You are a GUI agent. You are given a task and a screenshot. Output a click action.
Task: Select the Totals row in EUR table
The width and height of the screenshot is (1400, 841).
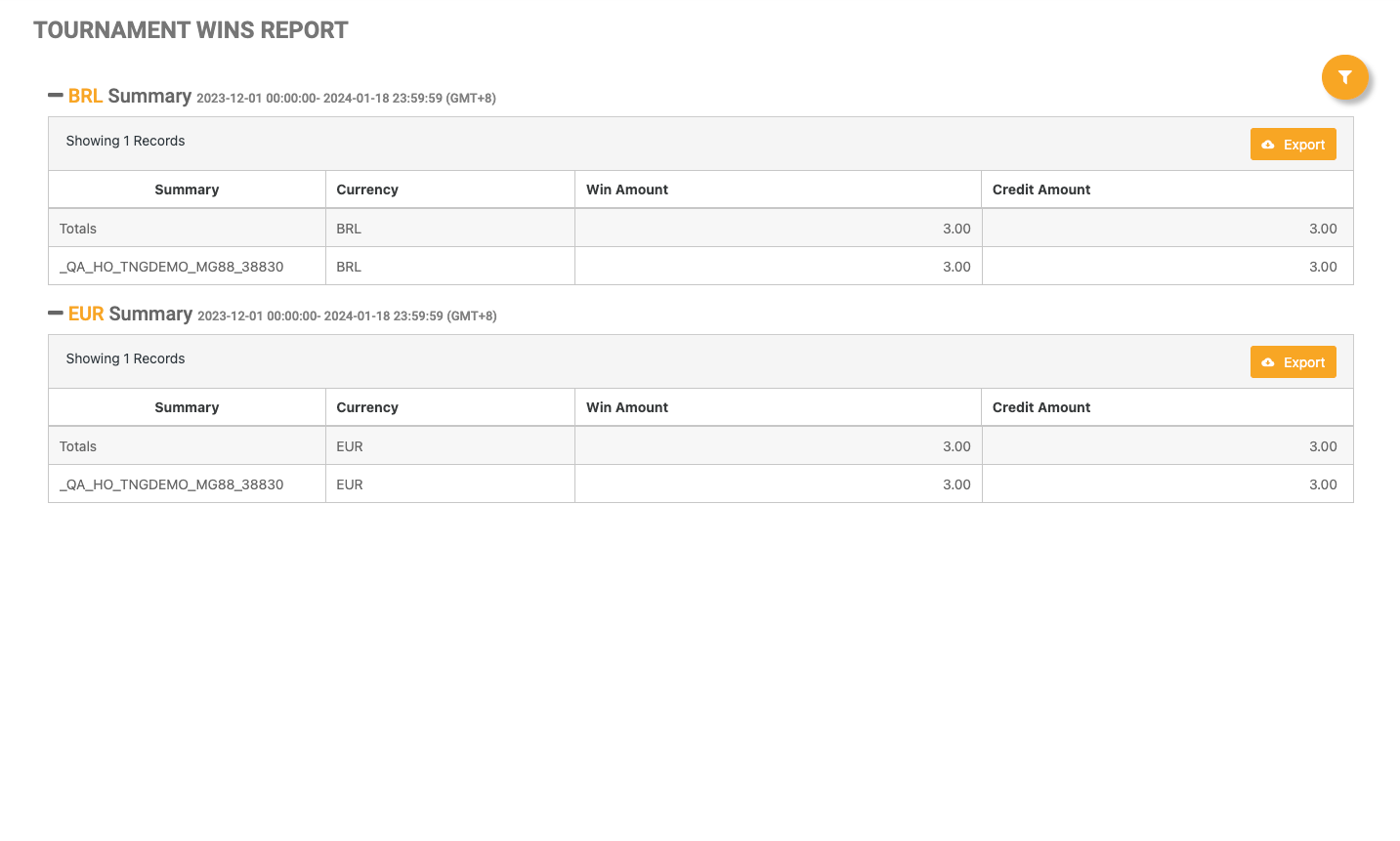click(78, 446)
